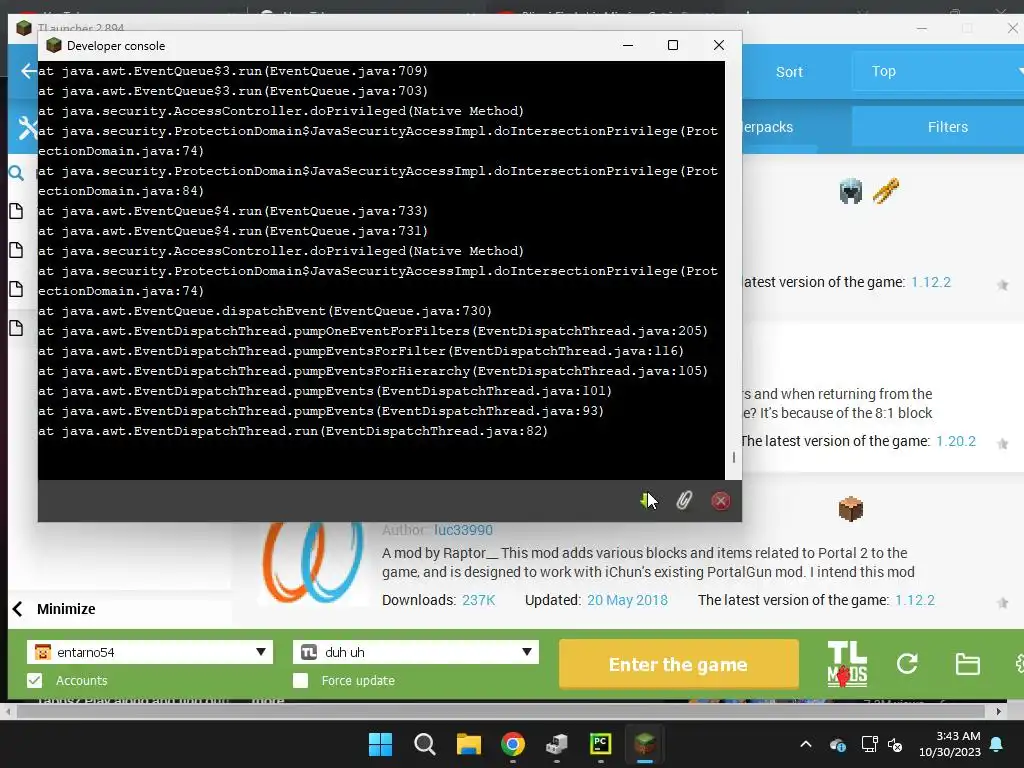The height and width of the screenshot is (768, 1024).
Task: Open the Top sort dropdown
Action: (938, 71)
